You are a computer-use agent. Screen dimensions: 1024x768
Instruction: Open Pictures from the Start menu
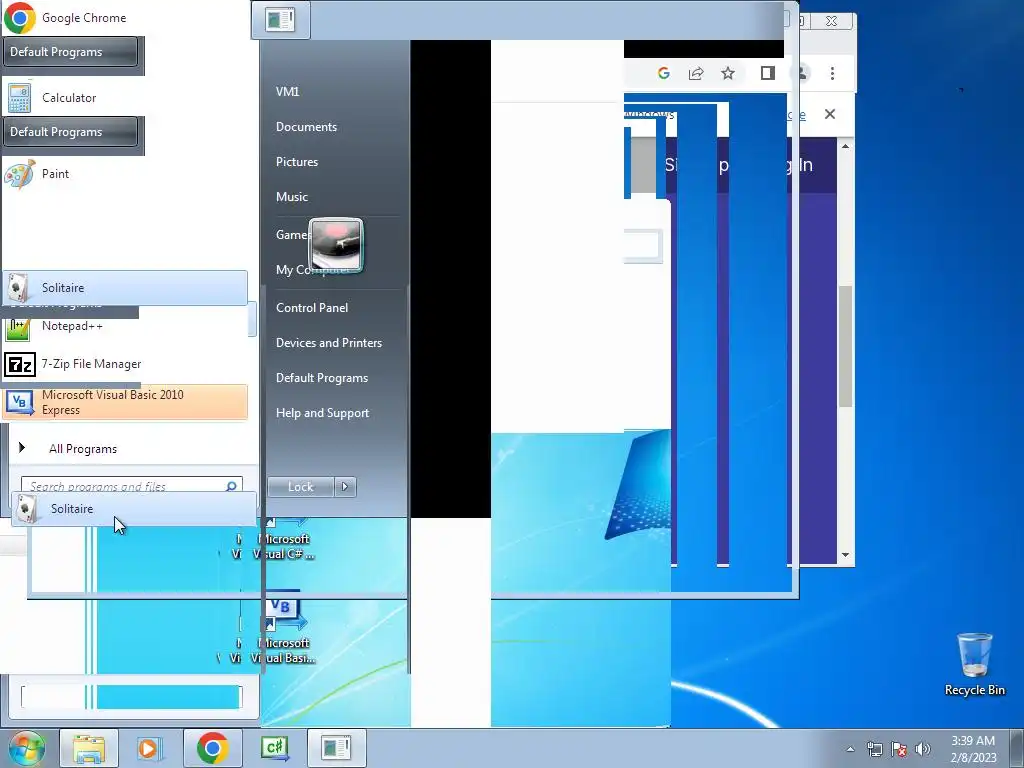(296, 161)
